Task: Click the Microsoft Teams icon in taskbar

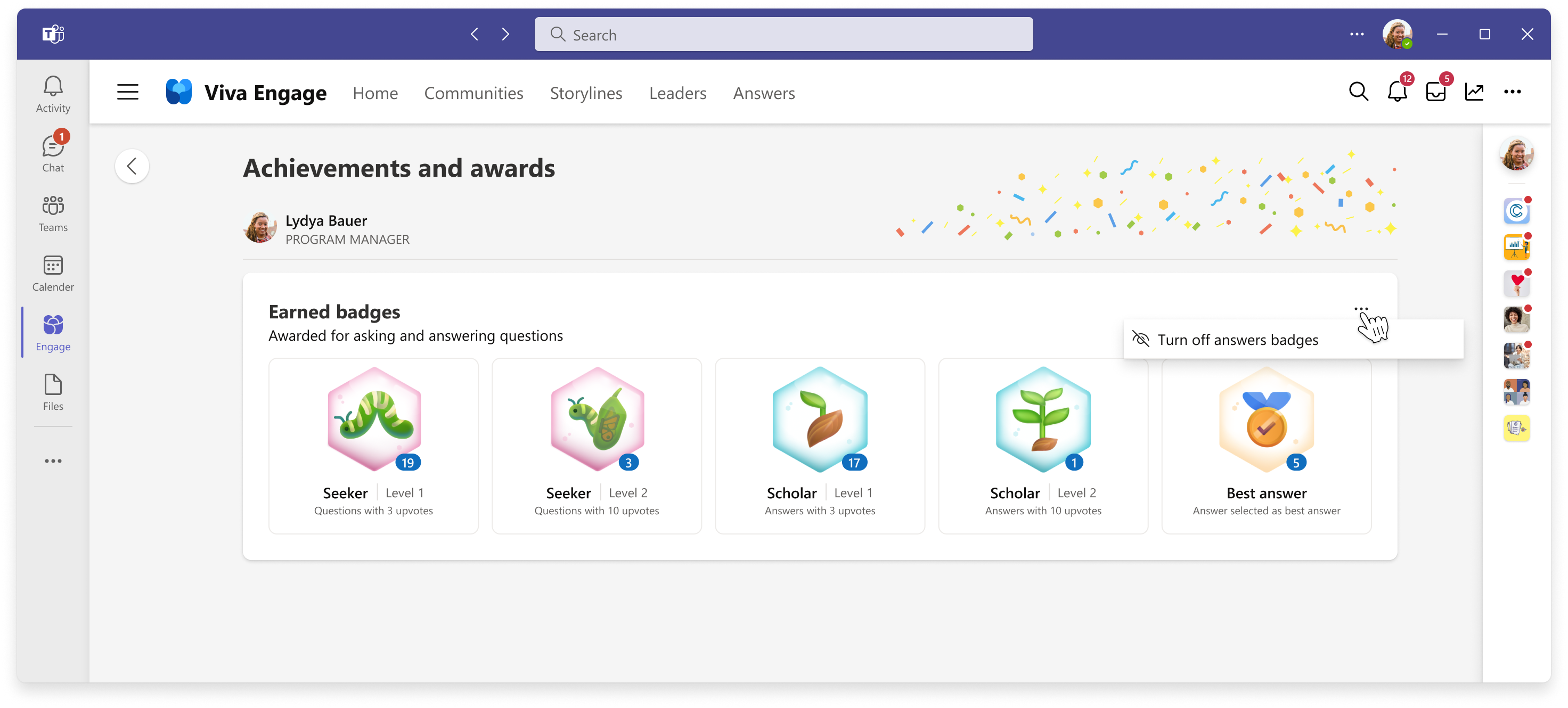Action: click(55, 34)
